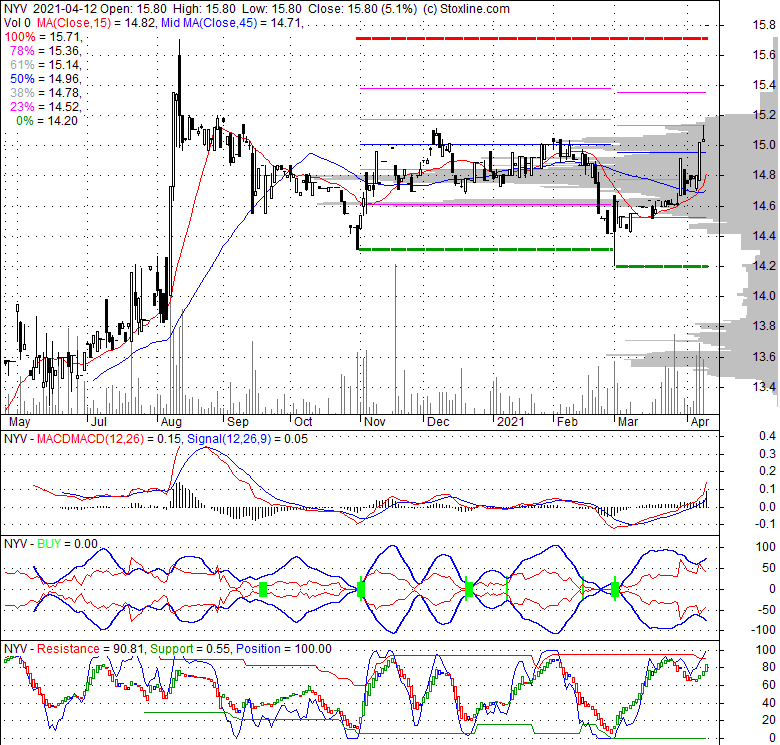Screen dimensions: 780x745
Task: Click the Aug label on time axis
Action: pyautogui.click(x=171, y=422)
